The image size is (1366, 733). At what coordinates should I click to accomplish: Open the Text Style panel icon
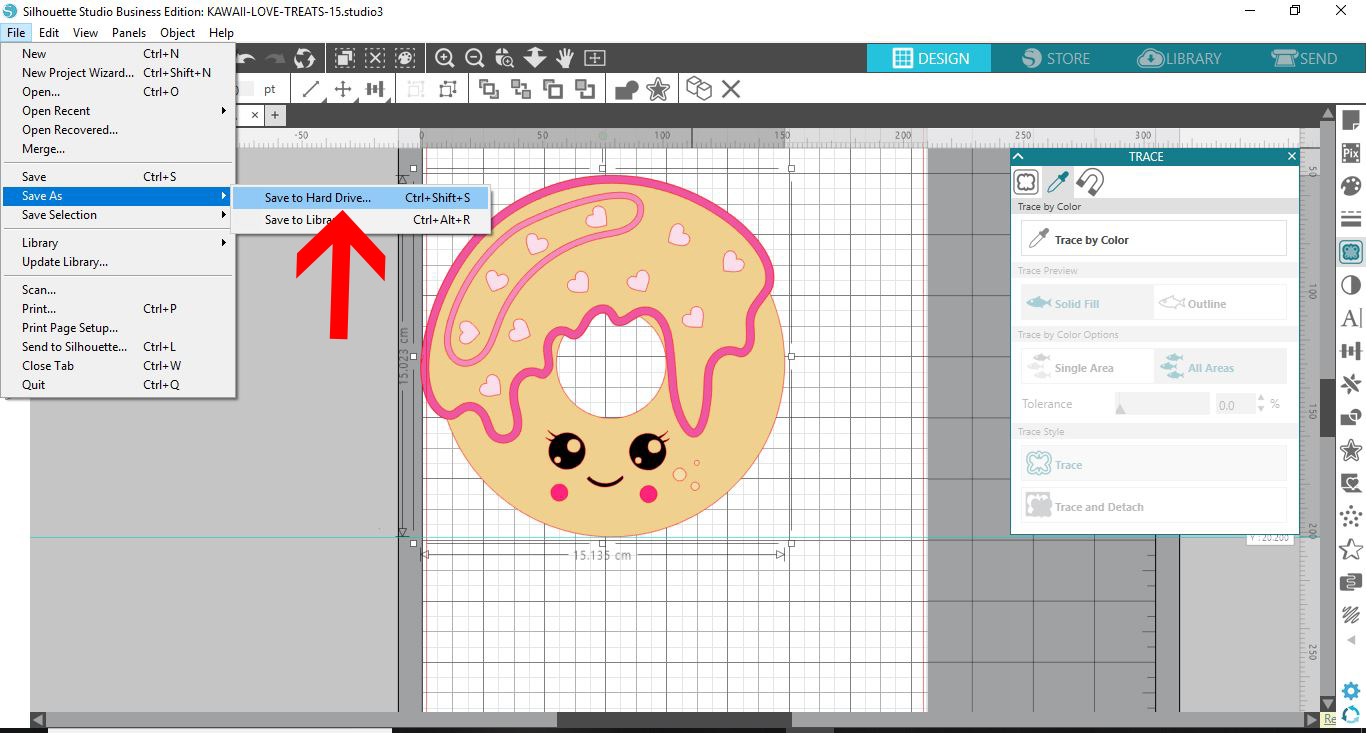[x=1351, y=318]
